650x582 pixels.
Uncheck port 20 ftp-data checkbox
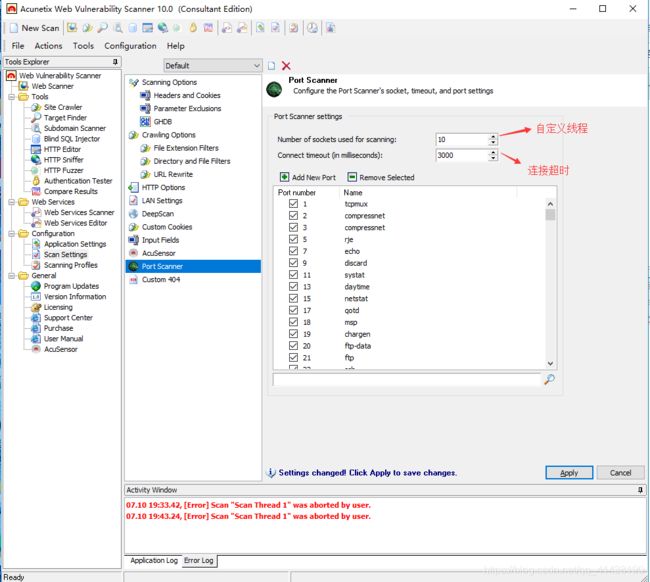[293, 346]
